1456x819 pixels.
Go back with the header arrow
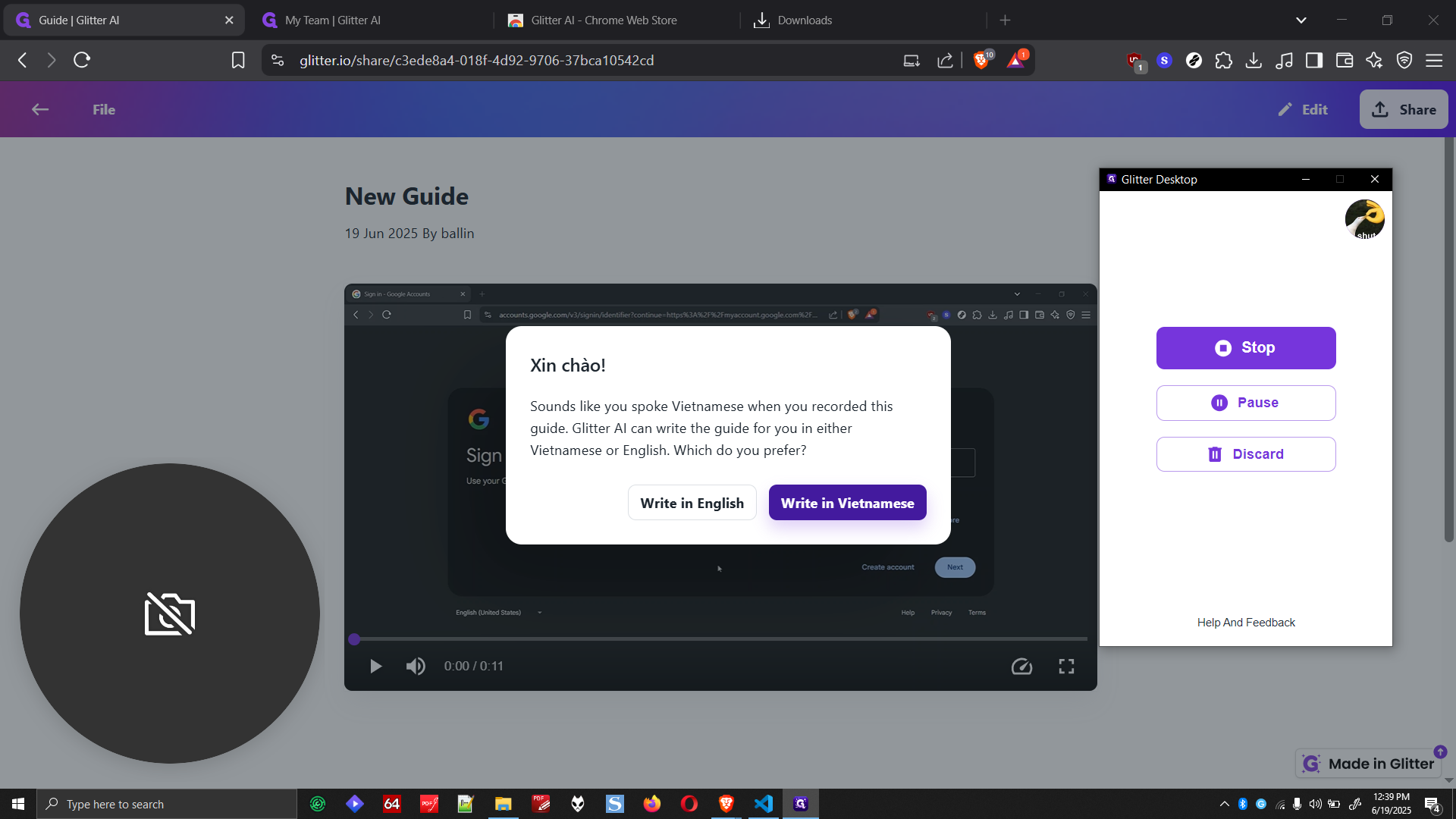click(x=40, y=109)
